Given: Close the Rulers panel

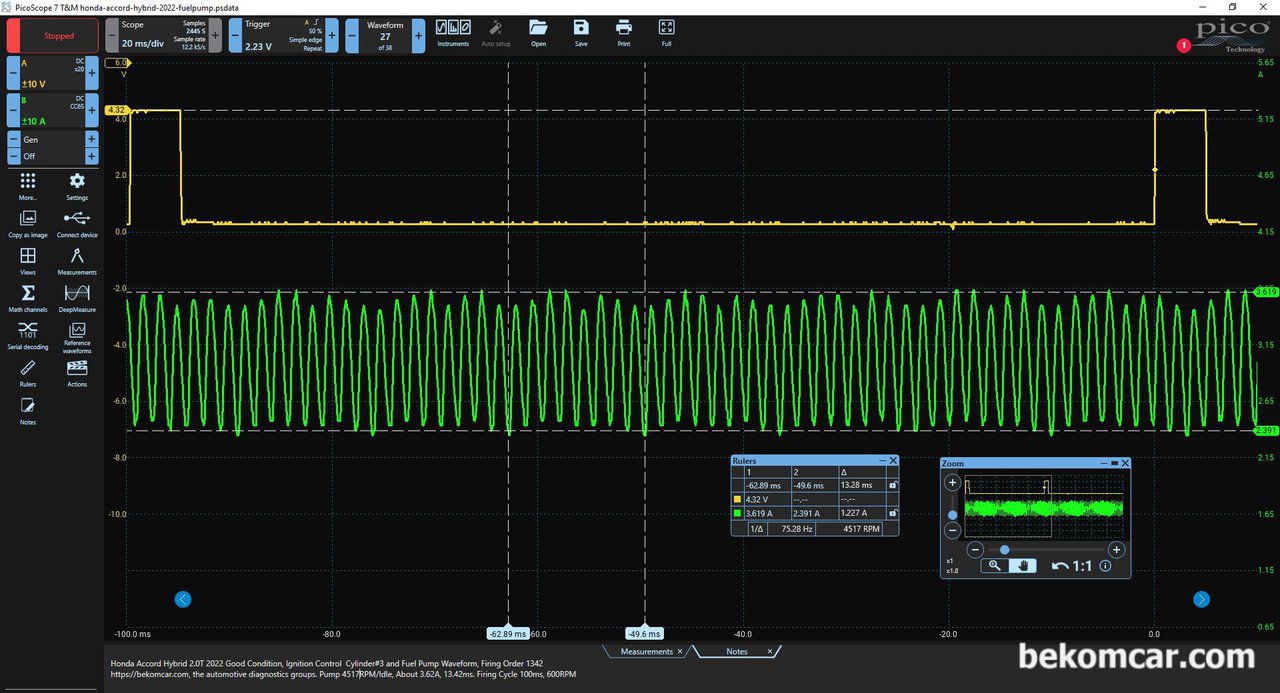Looking at the screenshot, I should point(893,460).
